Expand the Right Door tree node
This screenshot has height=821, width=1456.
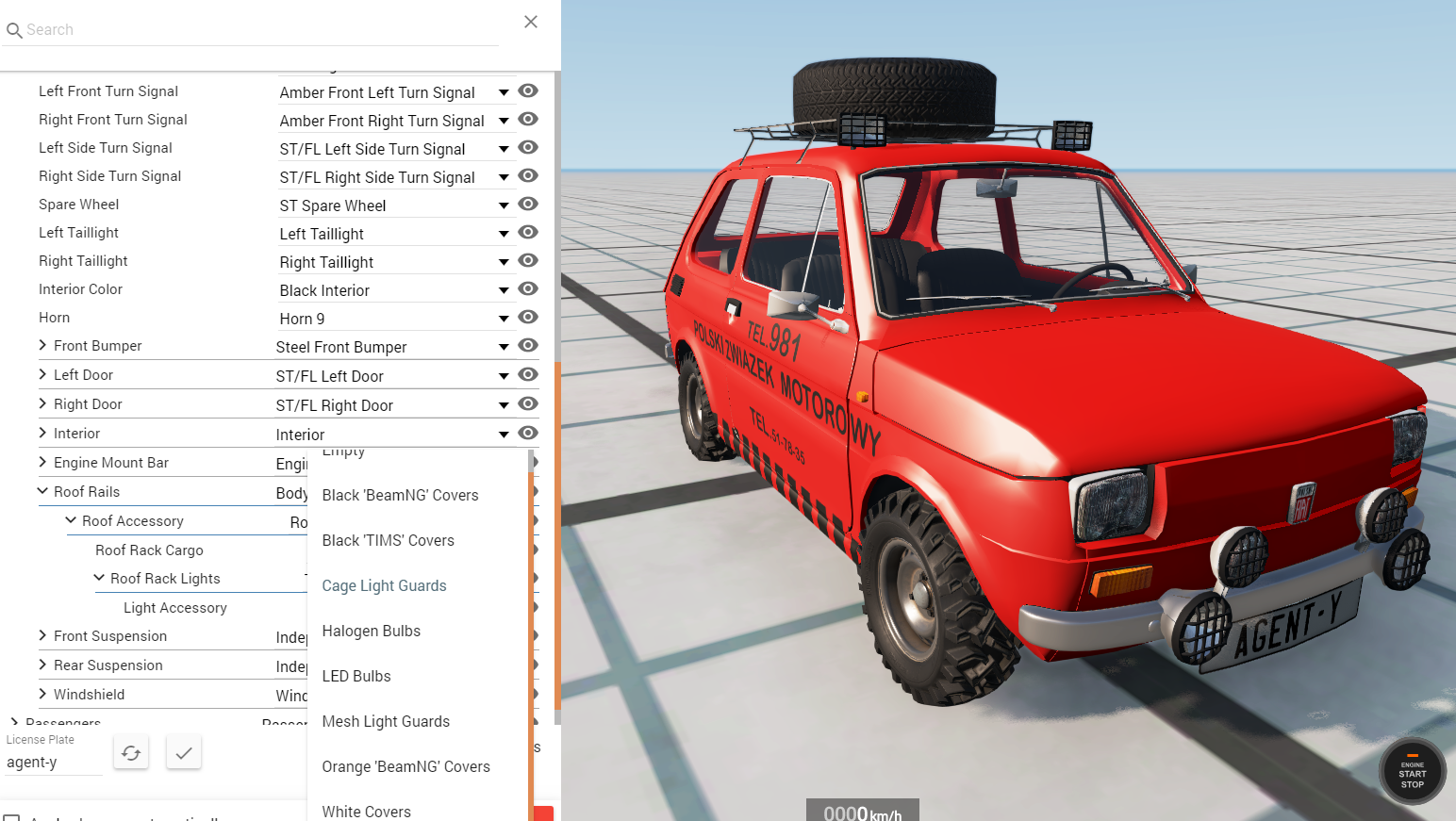tap(42, 403)
